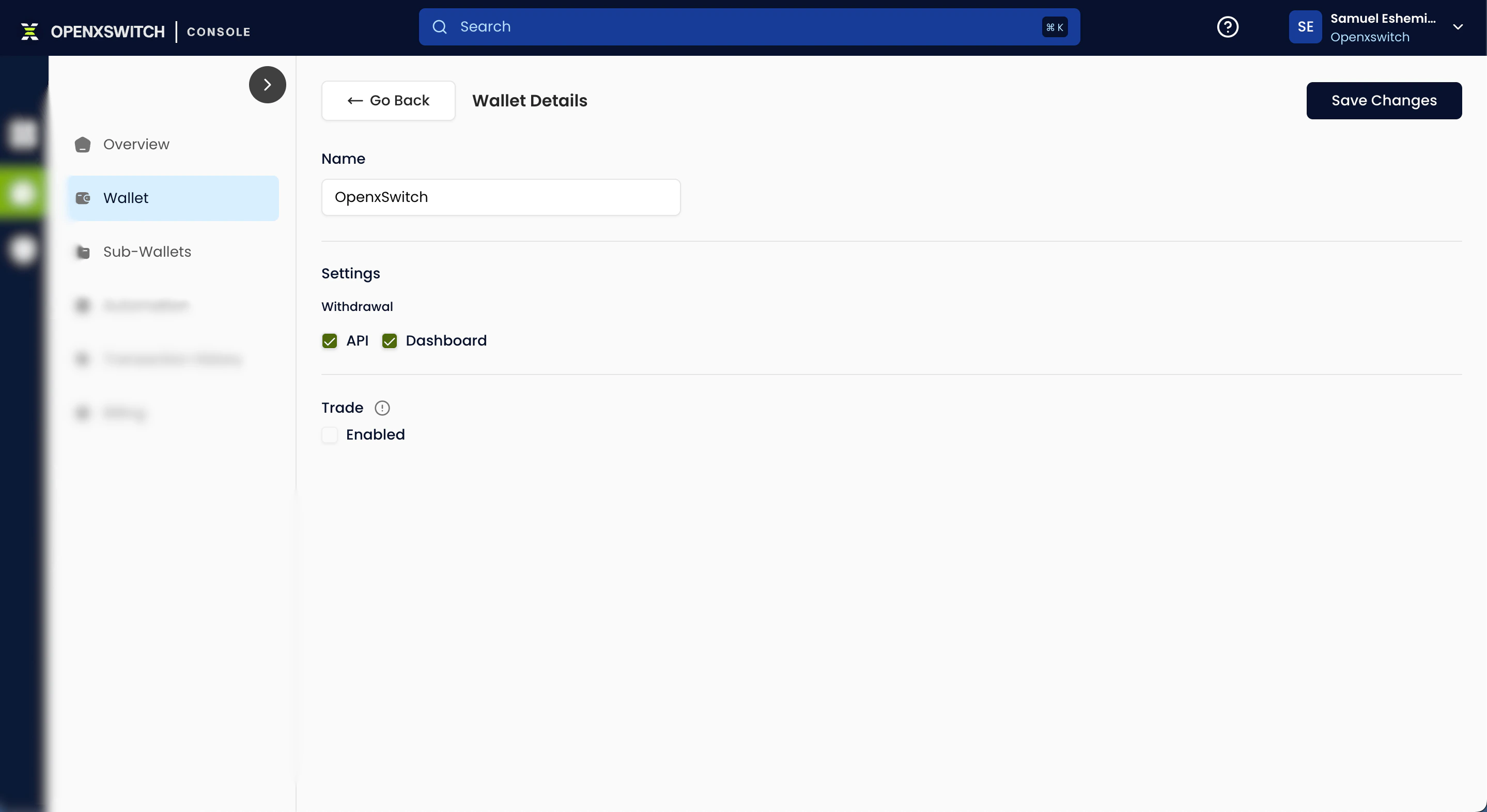Click the Trade info icon
Screen dimensions: 1487x812
pyautogui.click(x=382, y=408)
